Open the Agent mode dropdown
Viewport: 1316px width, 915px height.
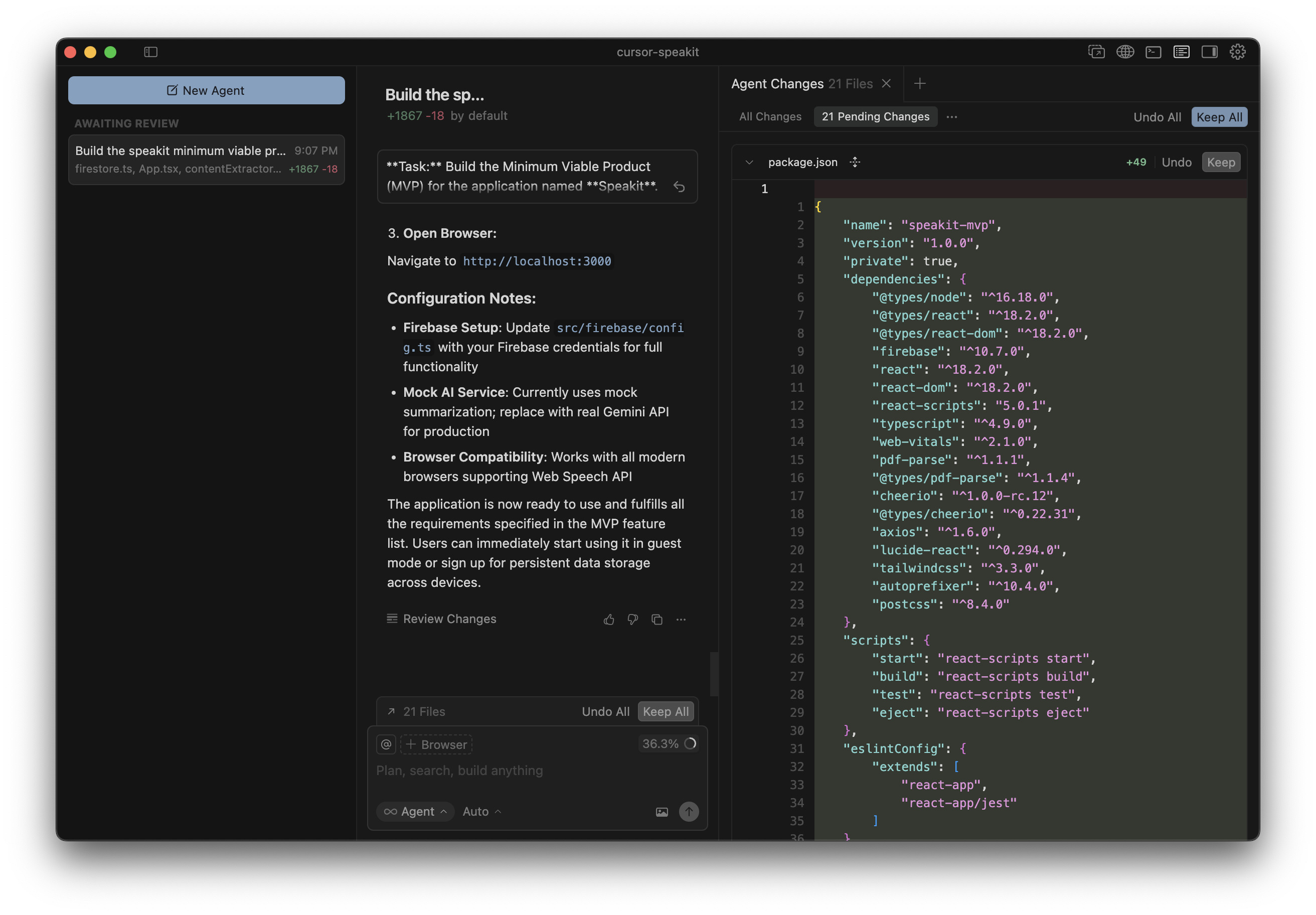tap(416, 812)
